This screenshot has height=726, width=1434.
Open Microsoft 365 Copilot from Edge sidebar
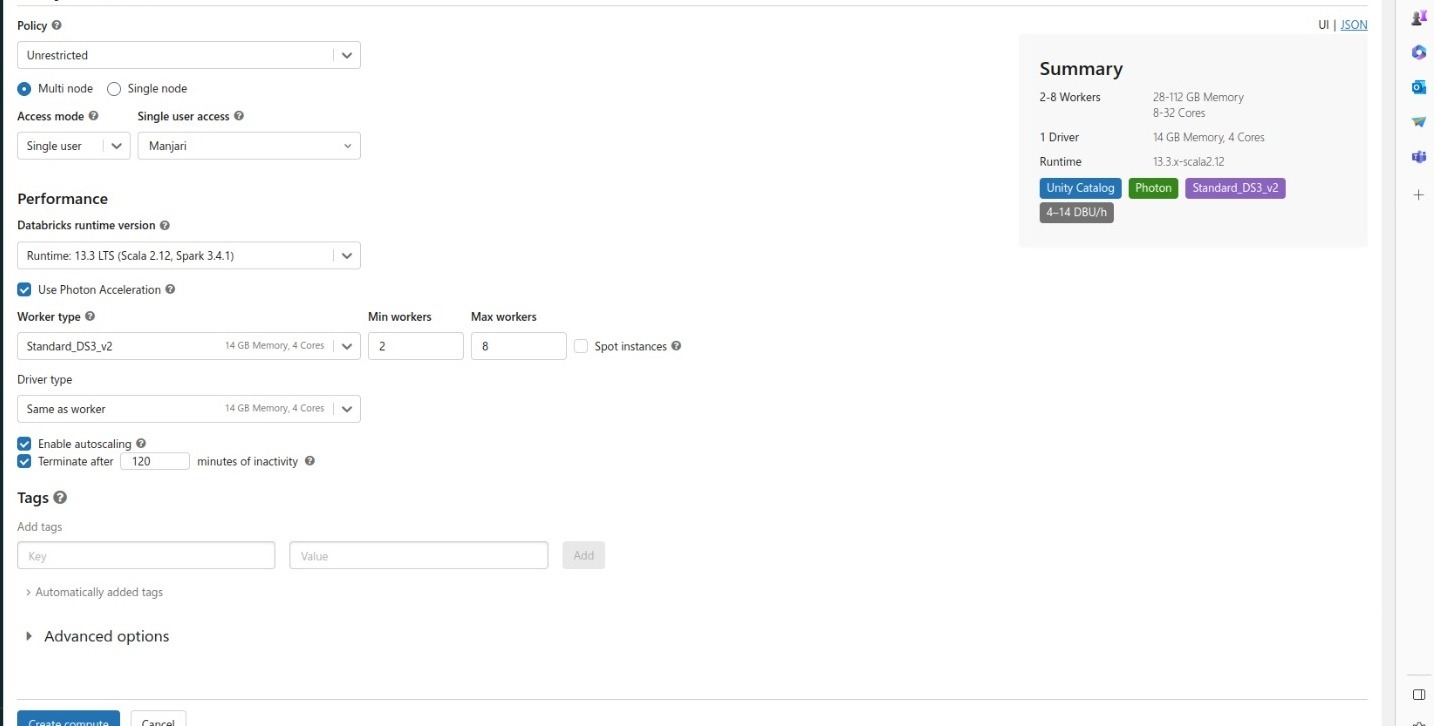1418,51
